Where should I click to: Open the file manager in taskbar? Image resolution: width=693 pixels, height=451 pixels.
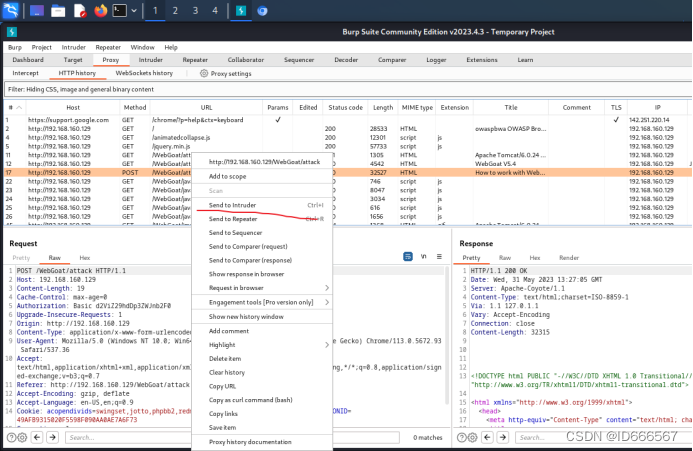pyautogui.click(x=58, y=11)
